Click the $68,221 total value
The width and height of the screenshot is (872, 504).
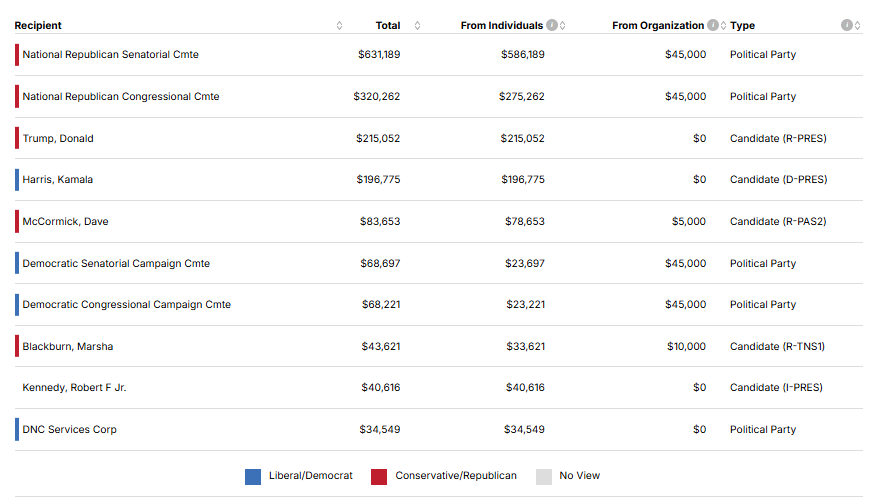coord(381,304)
